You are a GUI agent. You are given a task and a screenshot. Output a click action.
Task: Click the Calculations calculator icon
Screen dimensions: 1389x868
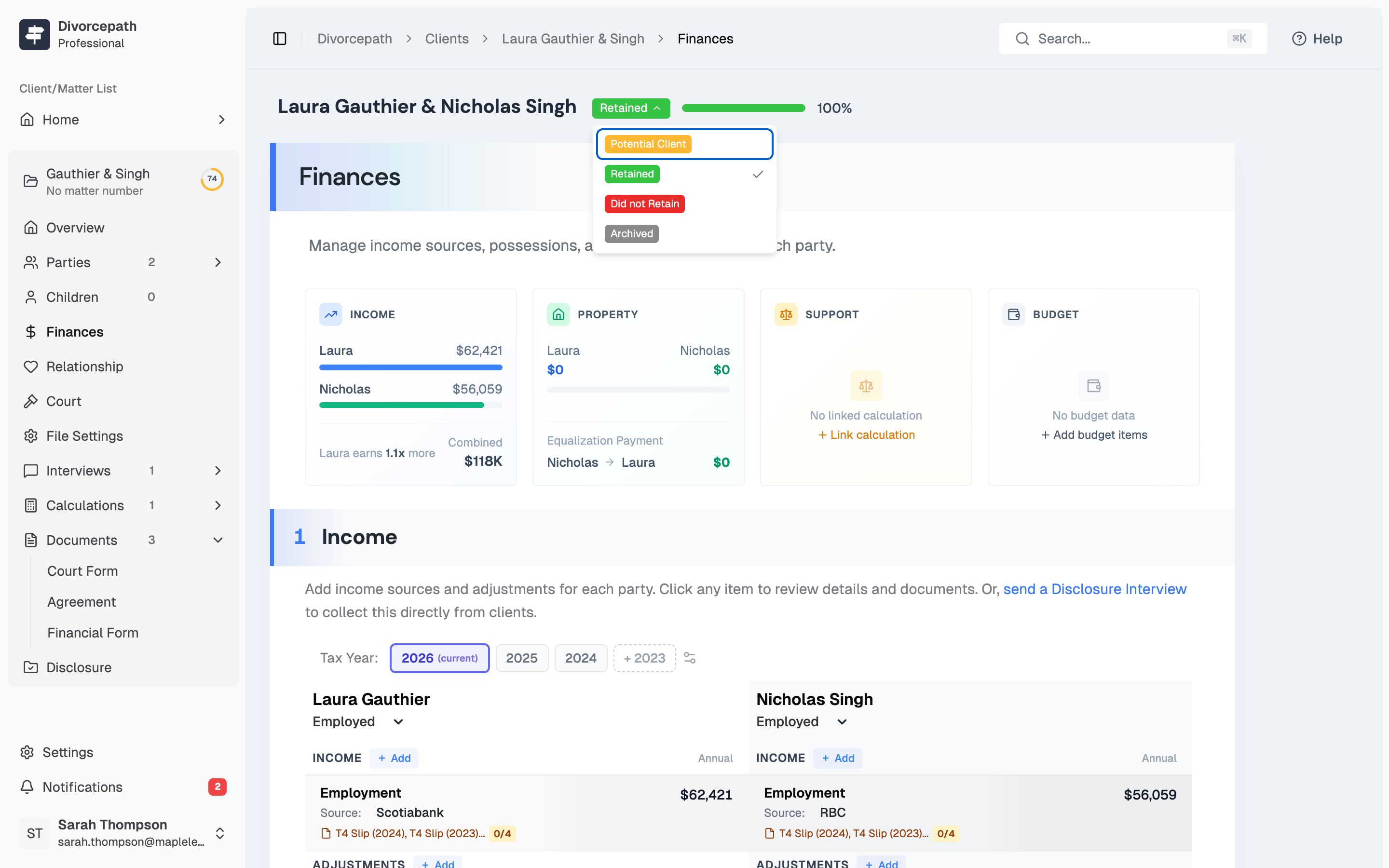(x=30, y=505)
